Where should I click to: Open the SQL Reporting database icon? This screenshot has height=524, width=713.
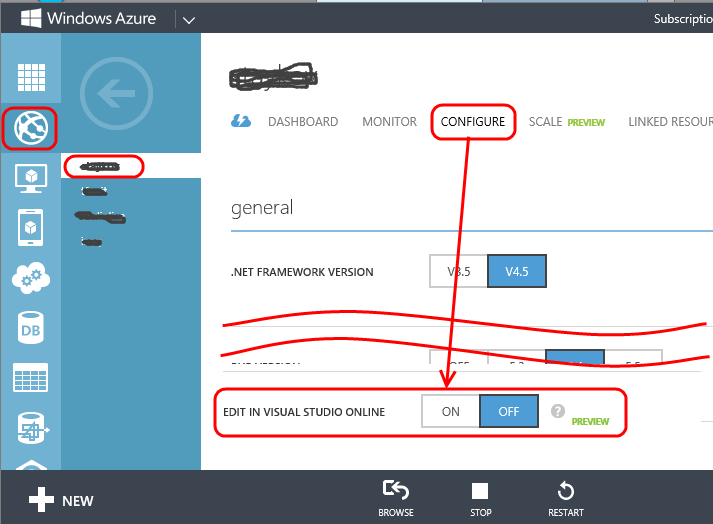pos(32,428)
